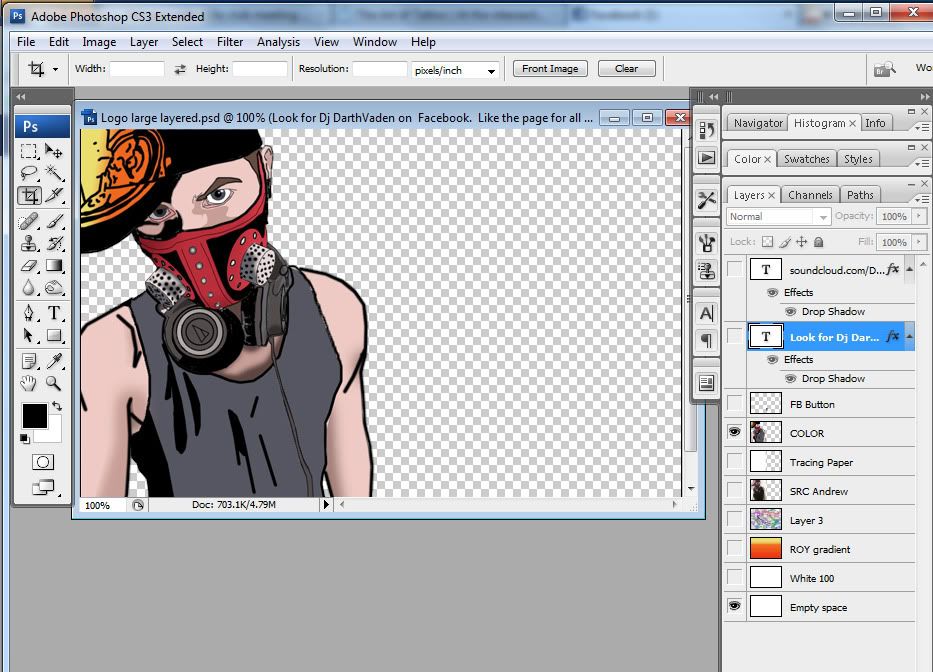Show the White 100 layer

tap(735, 577)
